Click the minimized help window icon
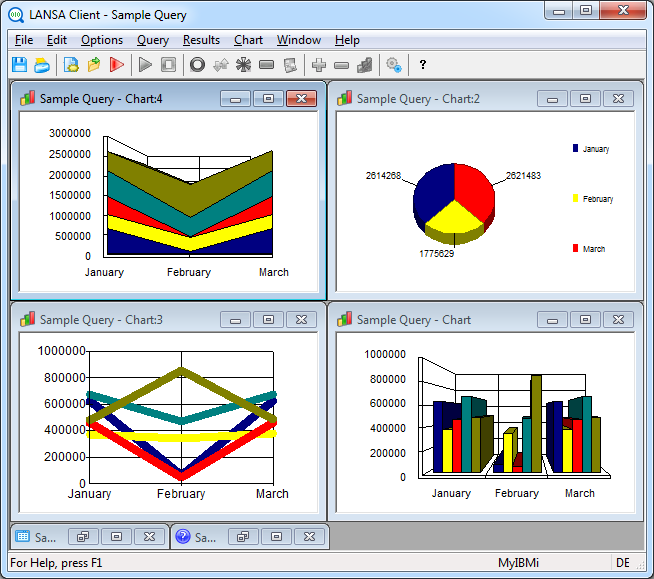 click(183, 536)
